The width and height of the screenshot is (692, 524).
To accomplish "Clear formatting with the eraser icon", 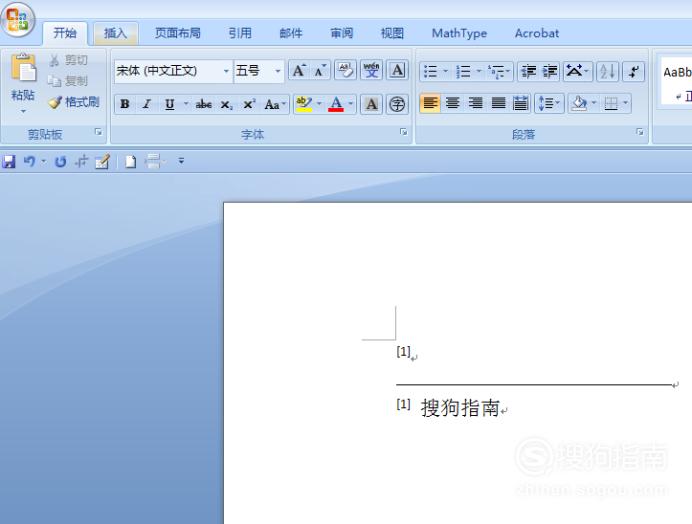I will 346,71.
